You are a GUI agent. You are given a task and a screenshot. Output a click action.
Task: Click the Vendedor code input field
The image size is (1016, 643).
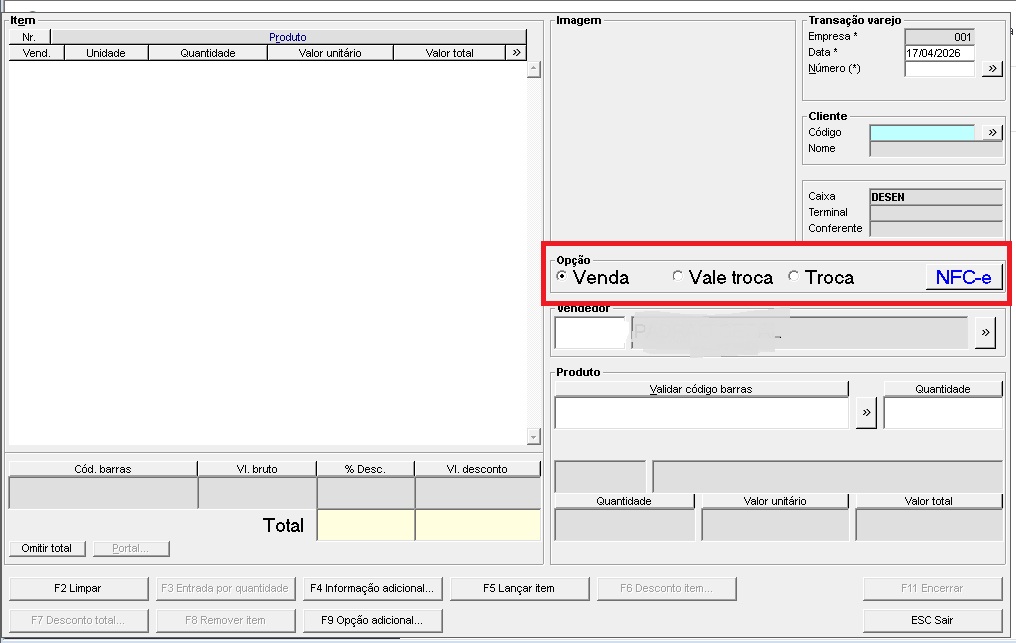[590, 333]
